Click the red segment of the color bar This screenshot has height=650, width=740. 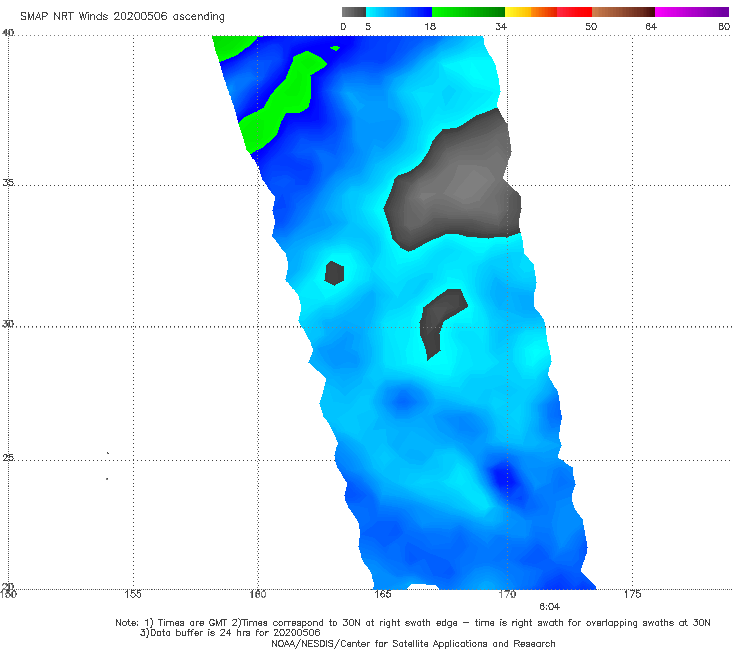[574, 12]
